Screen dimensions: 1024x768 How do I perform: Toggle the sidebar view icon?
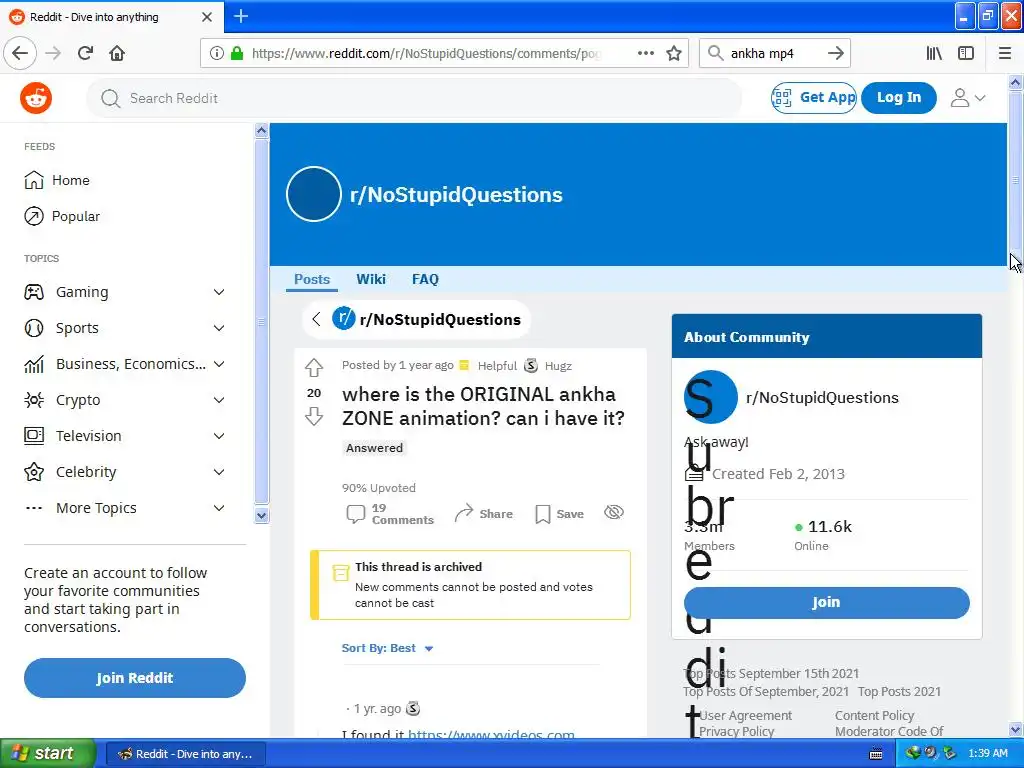pos(966,54)
